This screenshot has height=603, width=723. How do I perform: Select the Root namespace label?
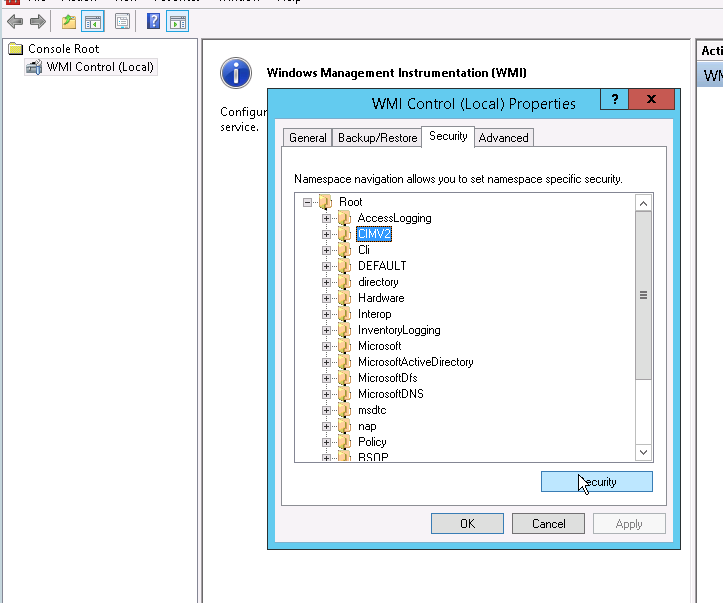pos(350,202)
